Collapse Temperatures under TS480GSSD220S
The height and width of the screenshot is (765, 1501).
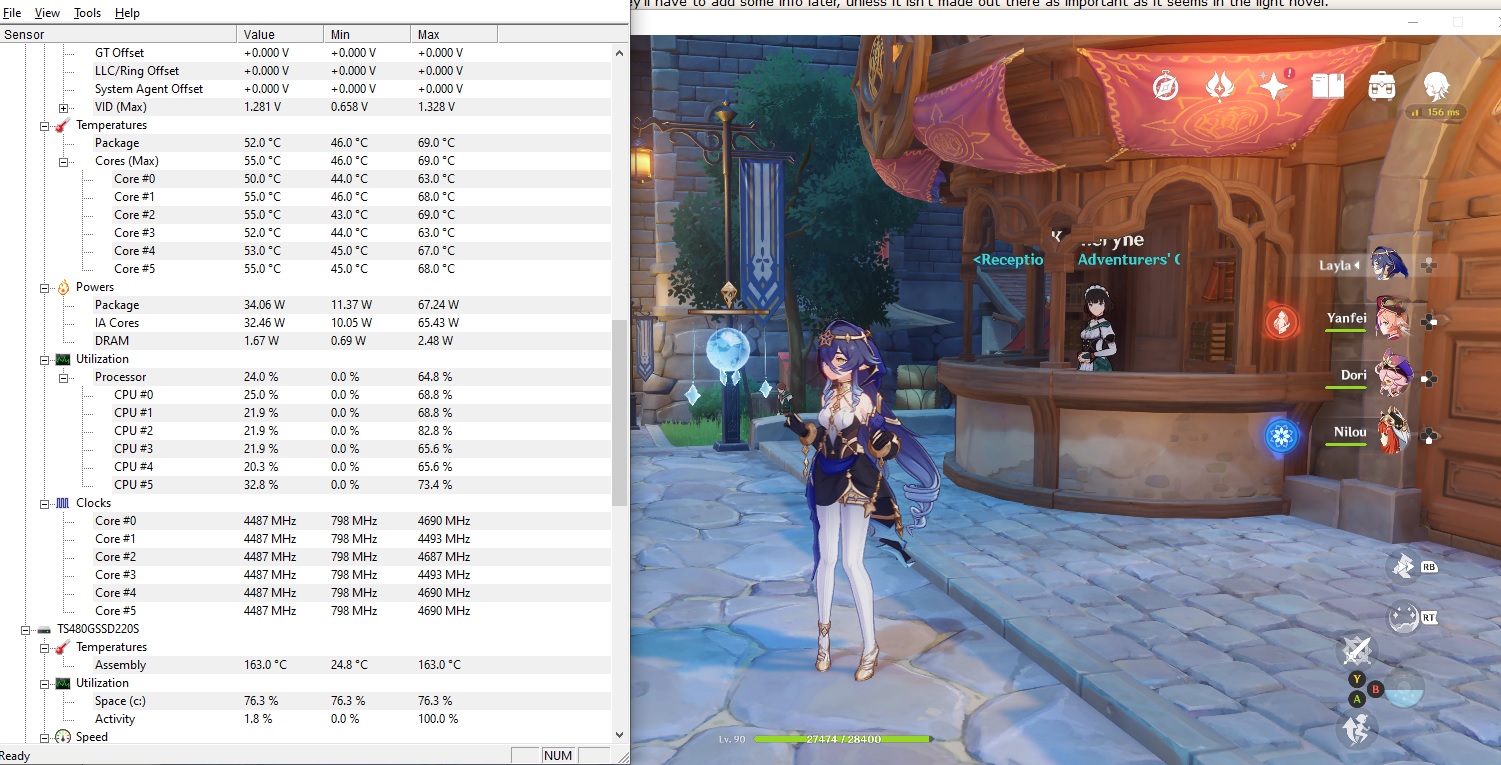(45, 647)
